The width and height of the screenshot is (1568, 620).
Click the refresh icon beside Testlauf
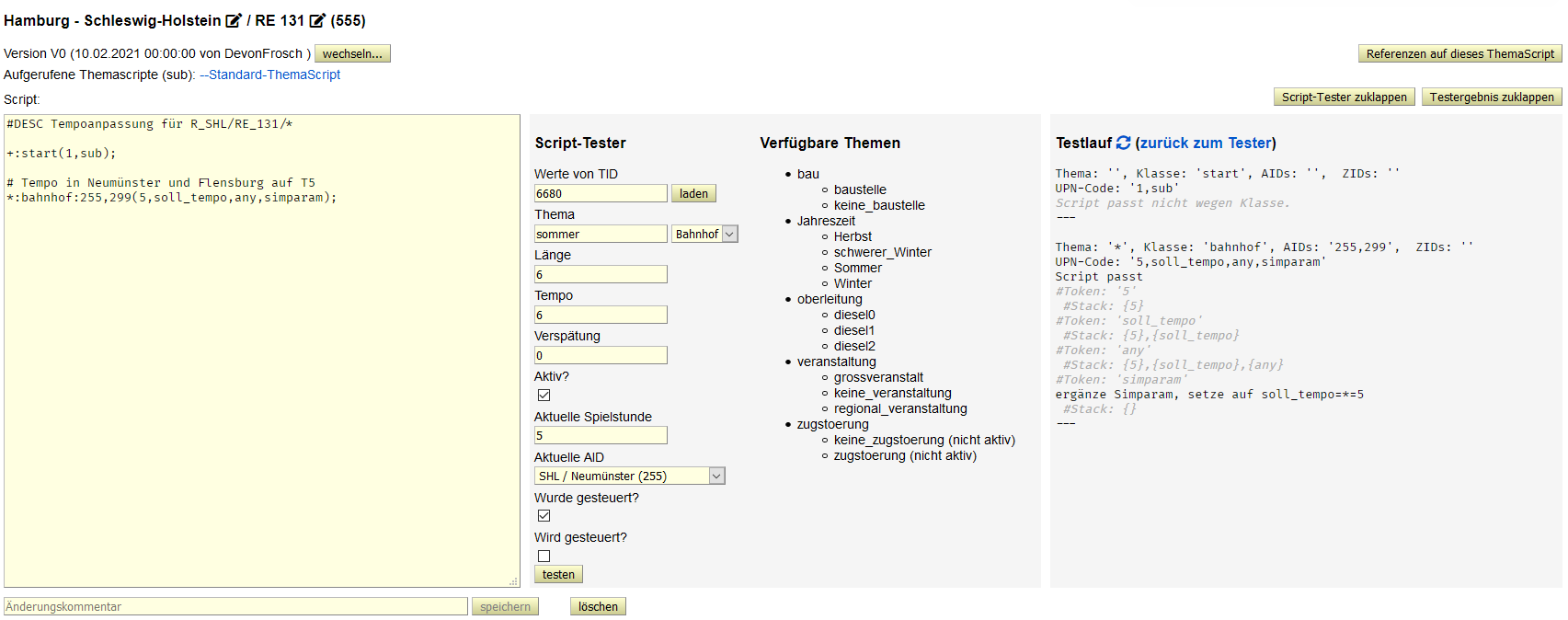1123,143
